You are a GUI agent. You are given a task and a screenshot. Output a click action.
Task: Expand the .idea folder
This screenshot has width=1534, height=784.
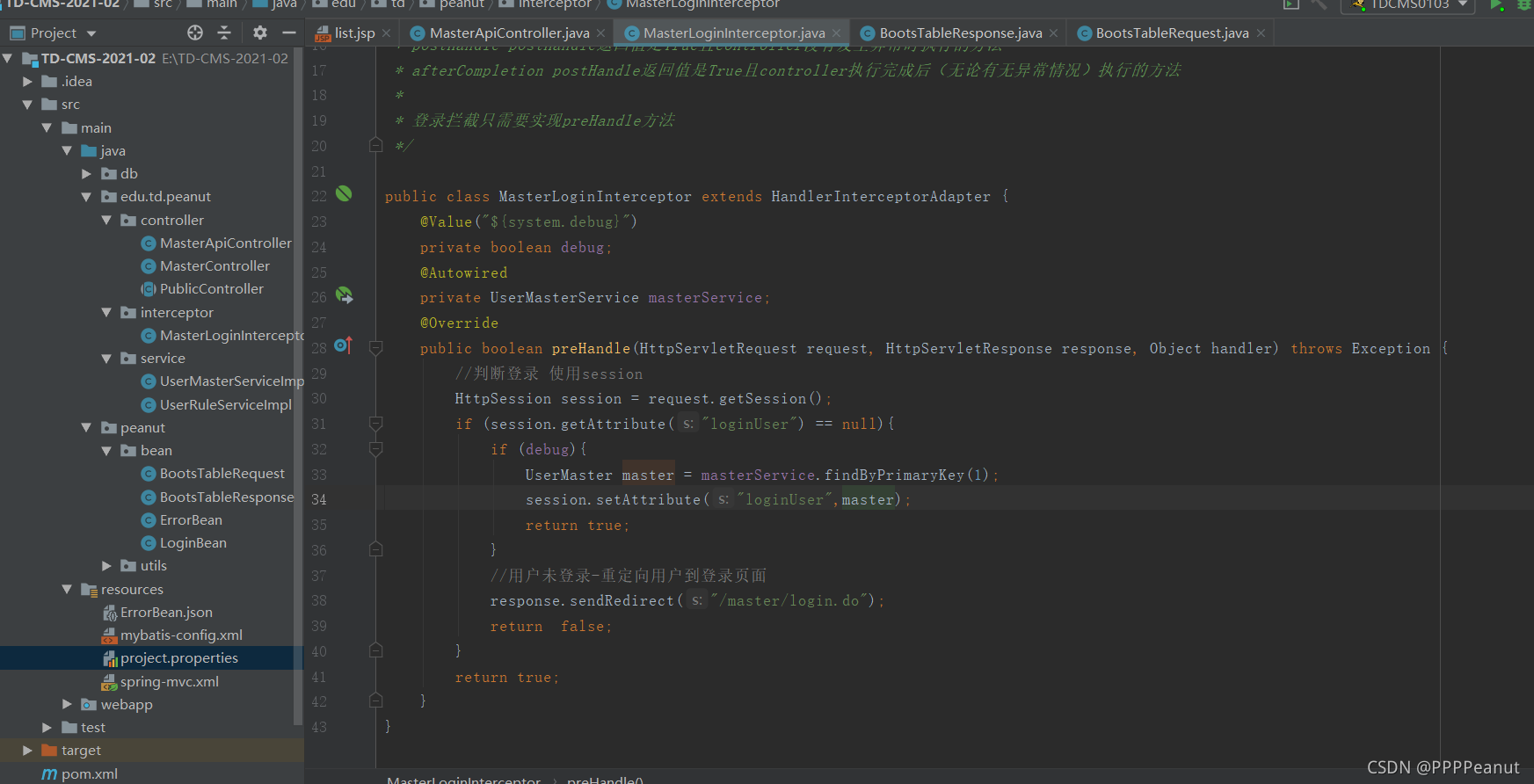[27, 81]
